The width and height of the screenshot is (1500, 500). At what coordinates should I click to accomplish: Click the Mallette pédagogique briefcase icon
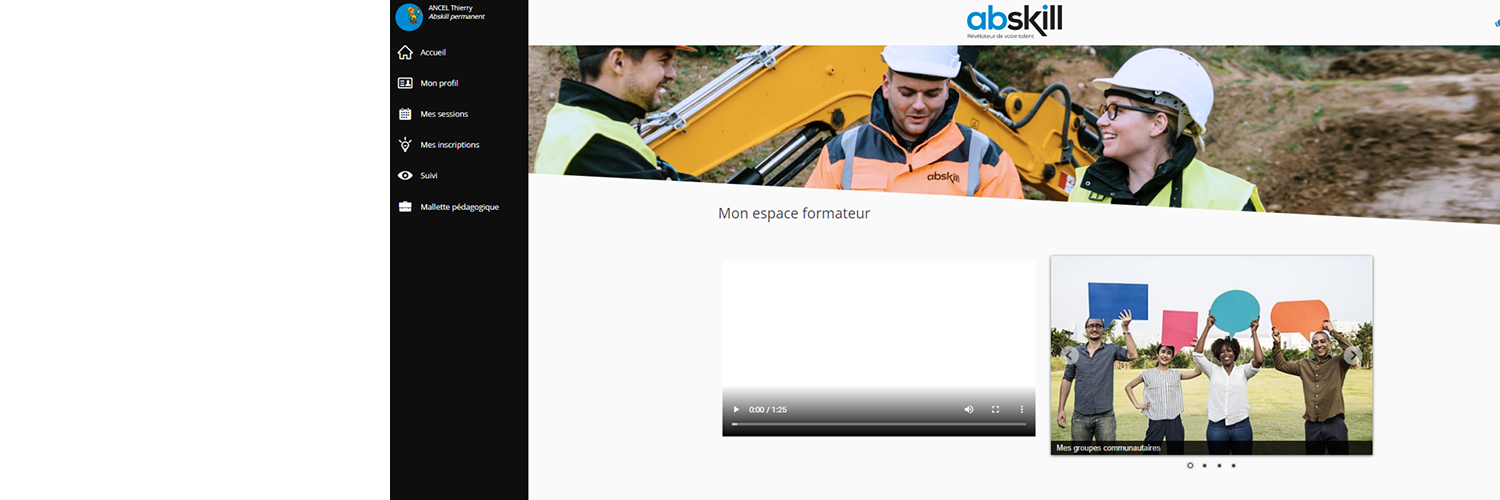[x=405, y=207]
